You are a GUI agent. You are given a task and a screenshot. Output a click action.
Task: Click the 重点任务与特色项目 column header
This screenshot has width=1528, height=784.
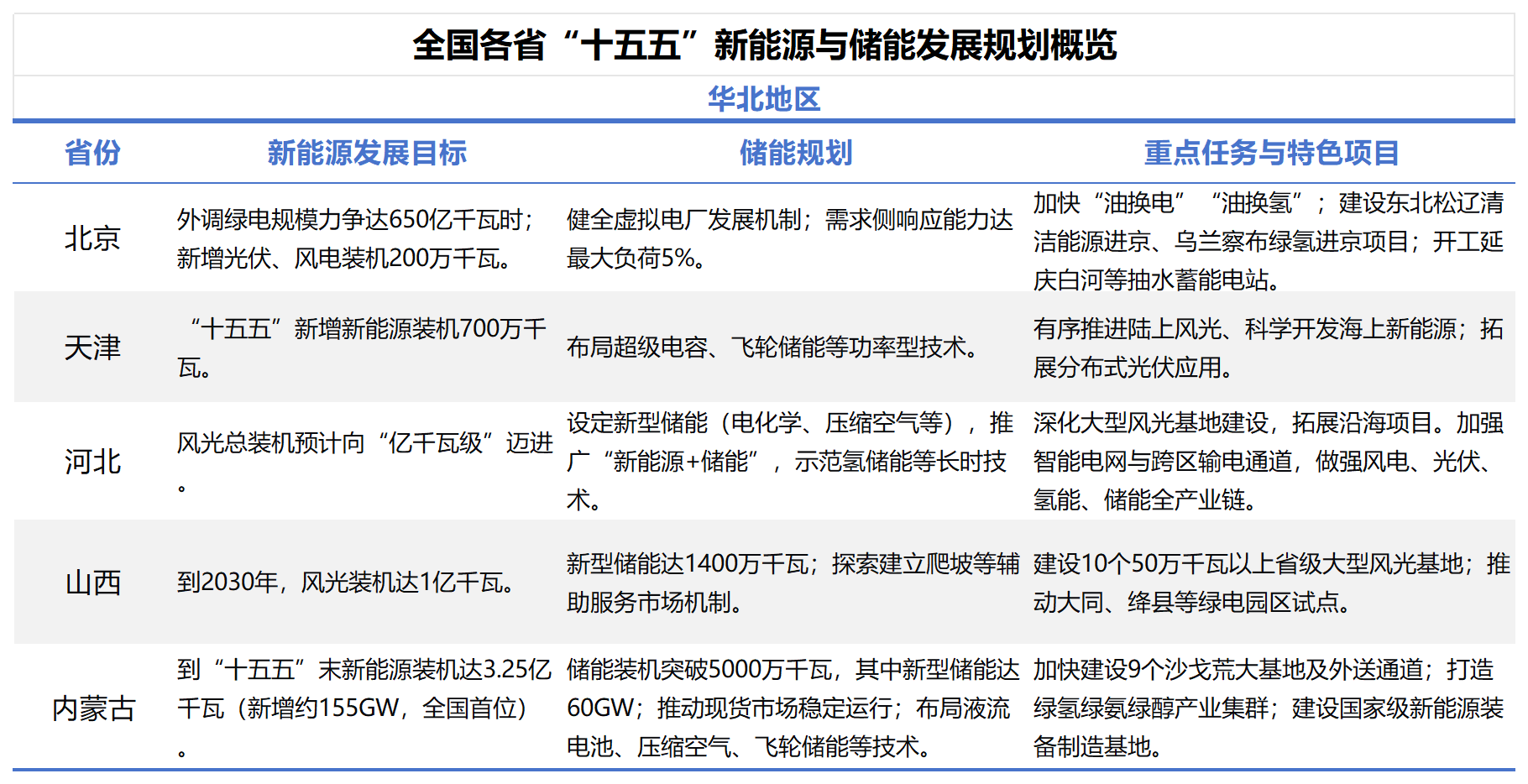pos(1271,153)
